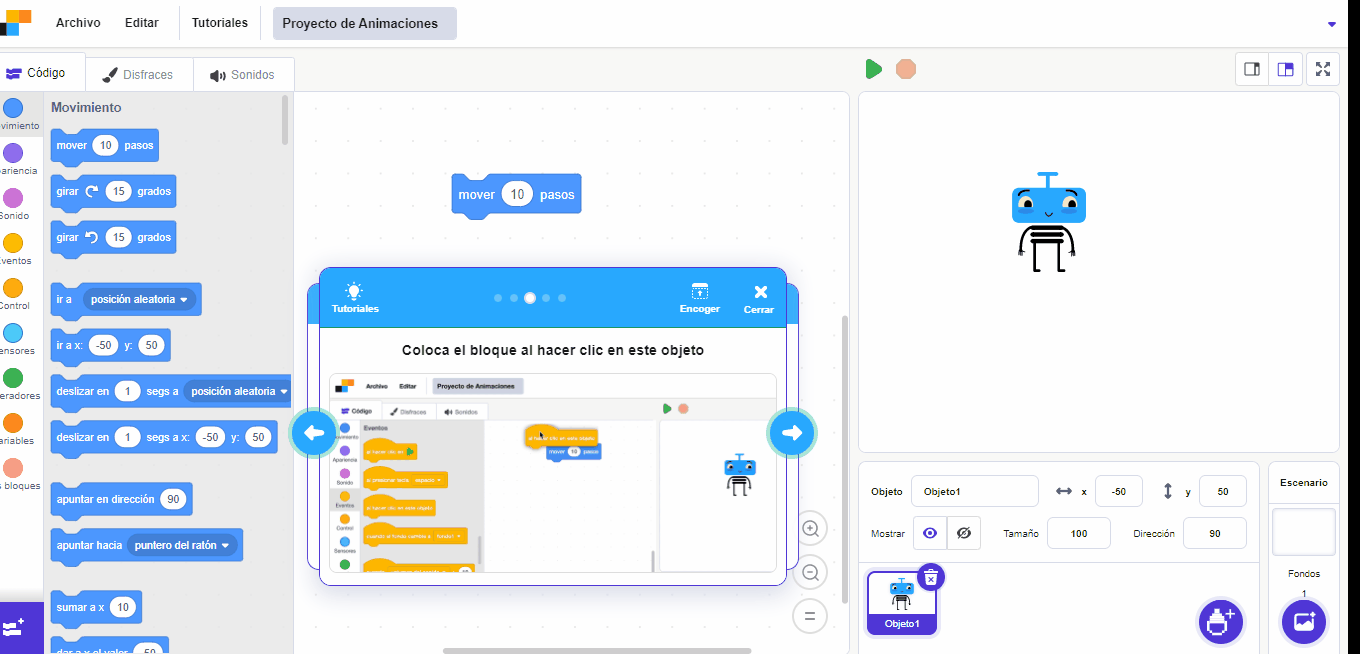
Task: Open the Tutoriales lightbulb in card header
Action: click(355, 298)
